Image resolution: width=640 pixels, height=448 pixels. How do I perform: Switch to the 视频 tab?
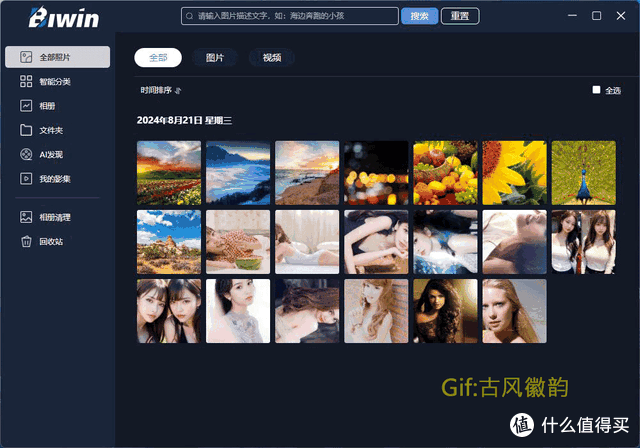point(272,58)
